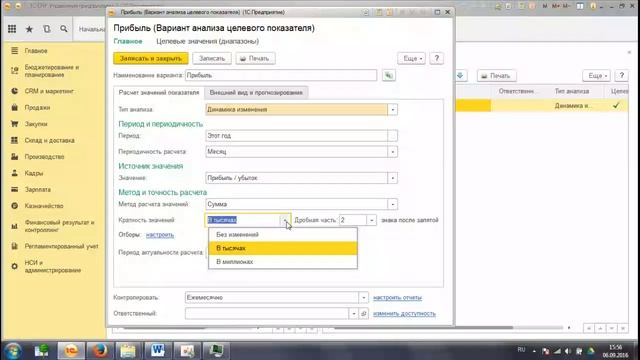
Task: Expand the Контролировать dropdown
Action: 363,298
